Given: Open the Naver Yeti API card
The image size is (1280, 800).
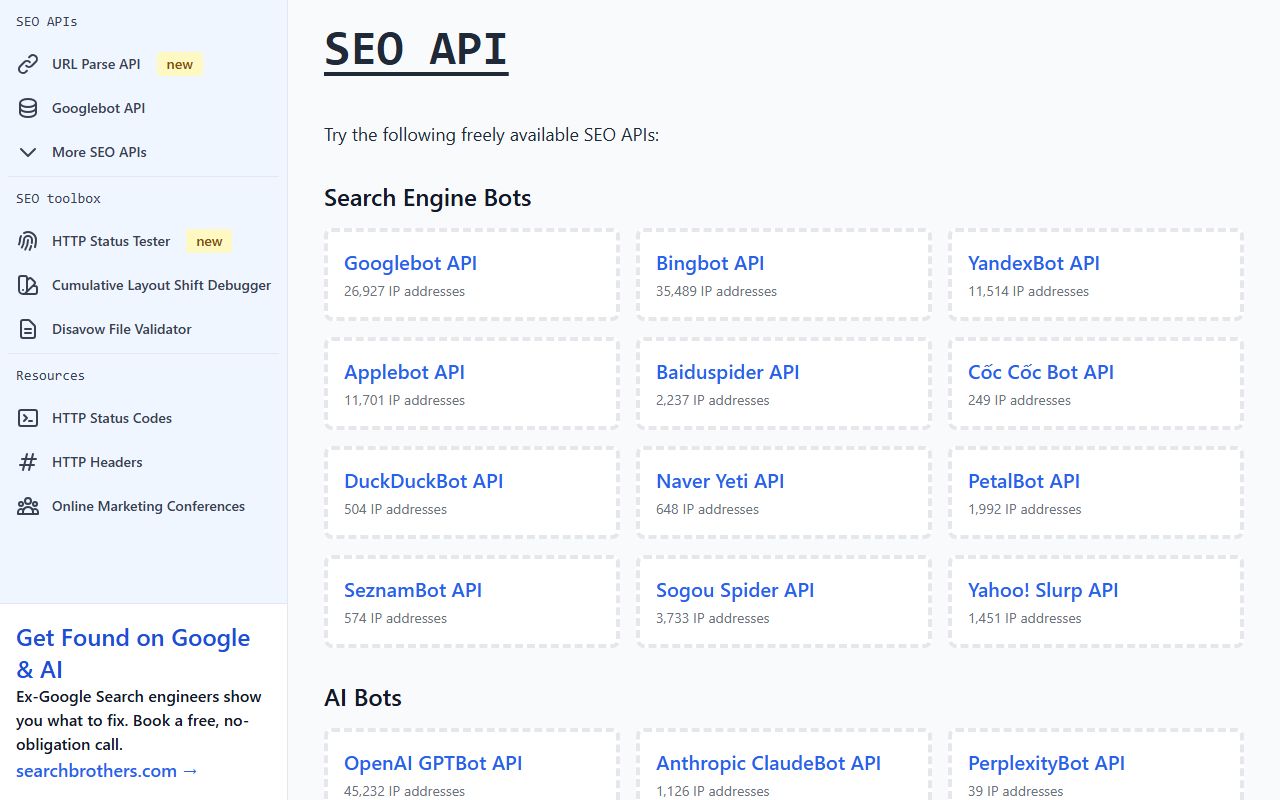Looking at the screenshot, I should [x=784, y=493].
